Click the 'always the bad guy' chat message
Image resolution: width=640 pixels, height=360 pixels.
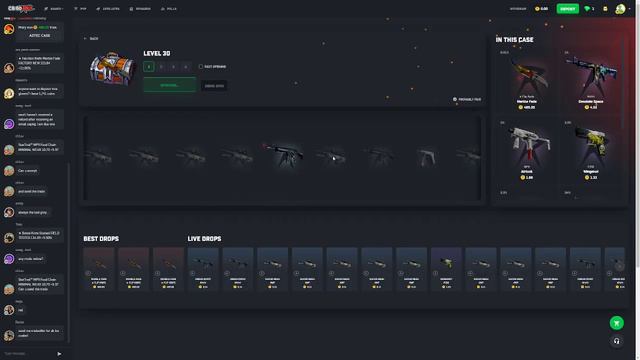point(32,212)
